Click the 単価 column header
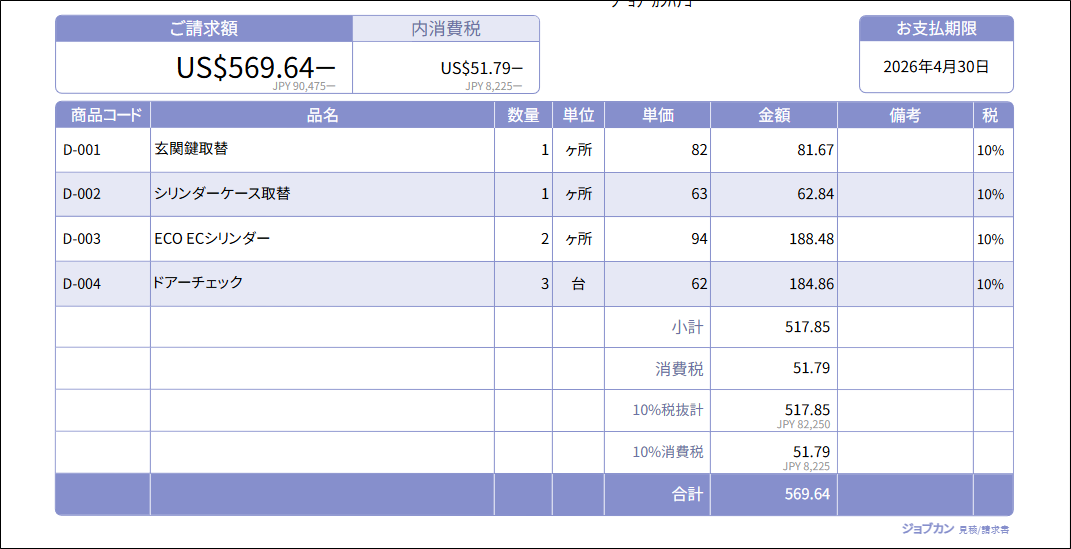 (x=658, y=115)
